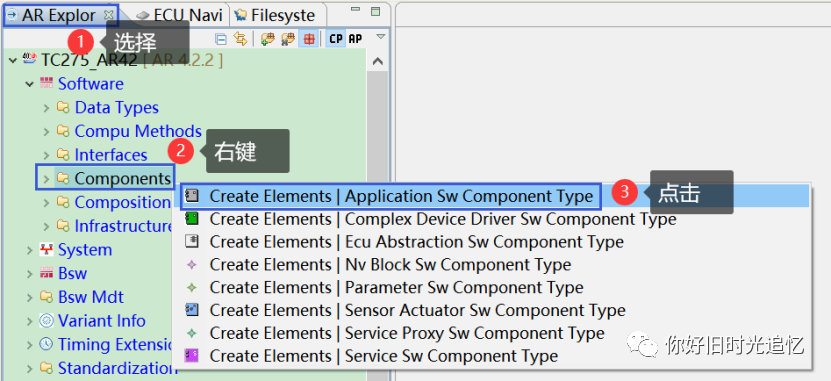Expand the Interfaces folder
The height and width of the screenshot is (381, 831).
click(x=47, y=155)
